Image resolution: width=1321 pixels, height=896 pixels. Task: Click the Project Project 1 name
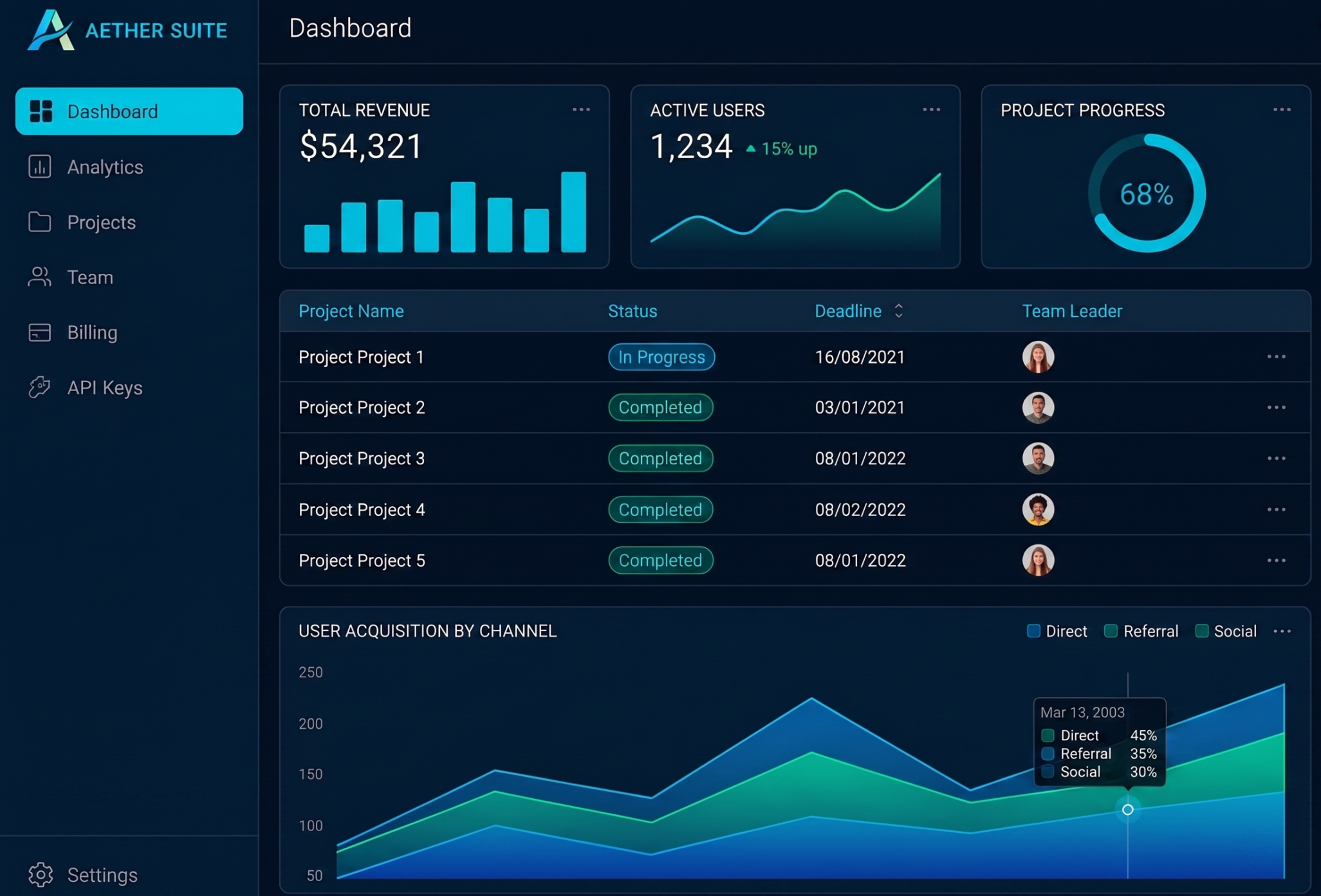tap(361, 358)
